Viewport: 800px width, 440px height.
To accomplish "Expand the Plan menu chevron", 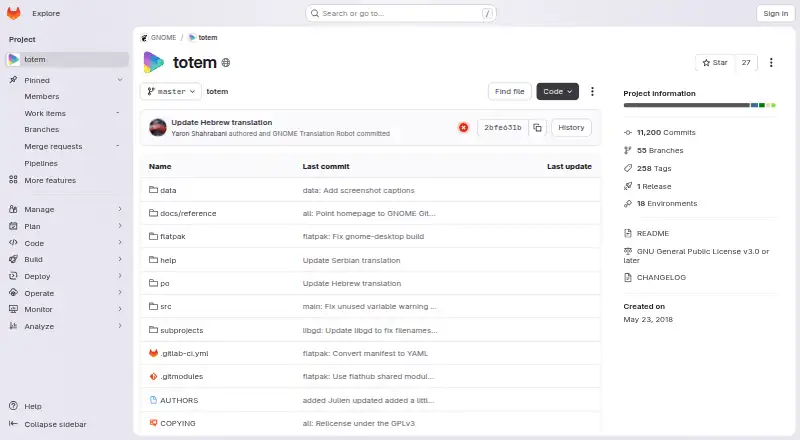I will tap(120, 226).
